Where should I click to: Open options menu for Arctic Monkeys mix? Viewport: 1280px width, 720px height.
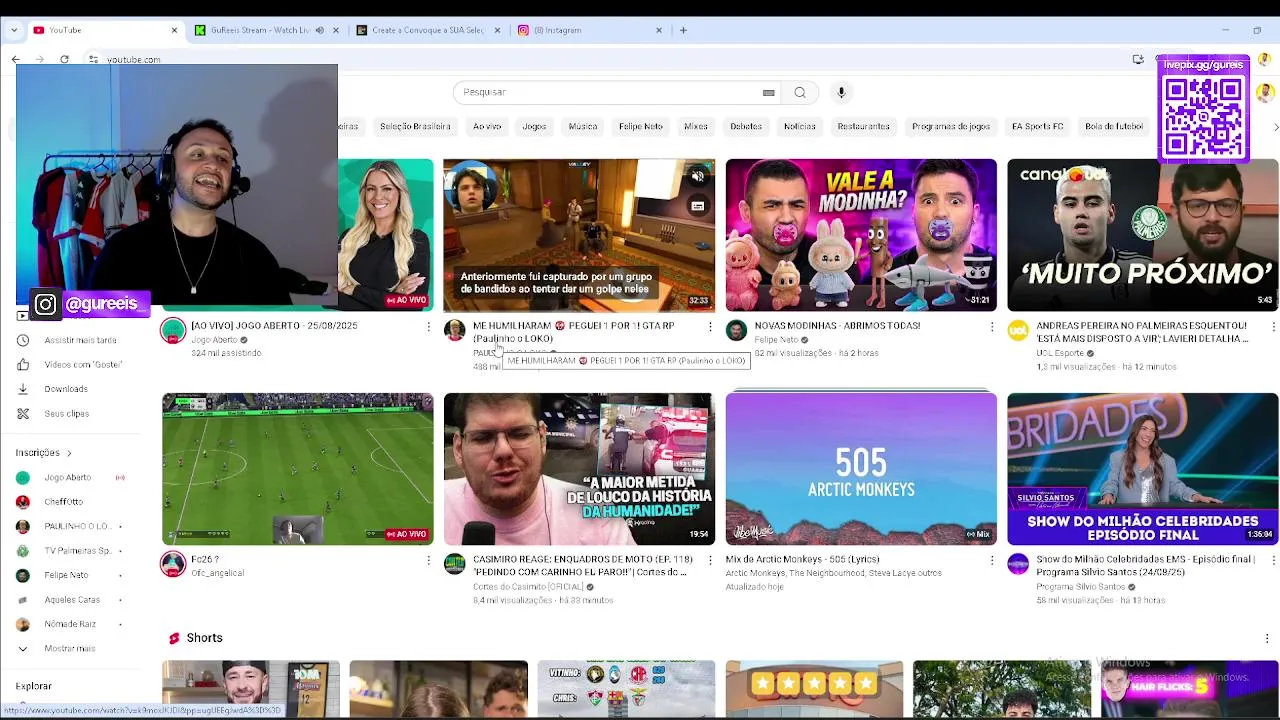click(992, 560)
